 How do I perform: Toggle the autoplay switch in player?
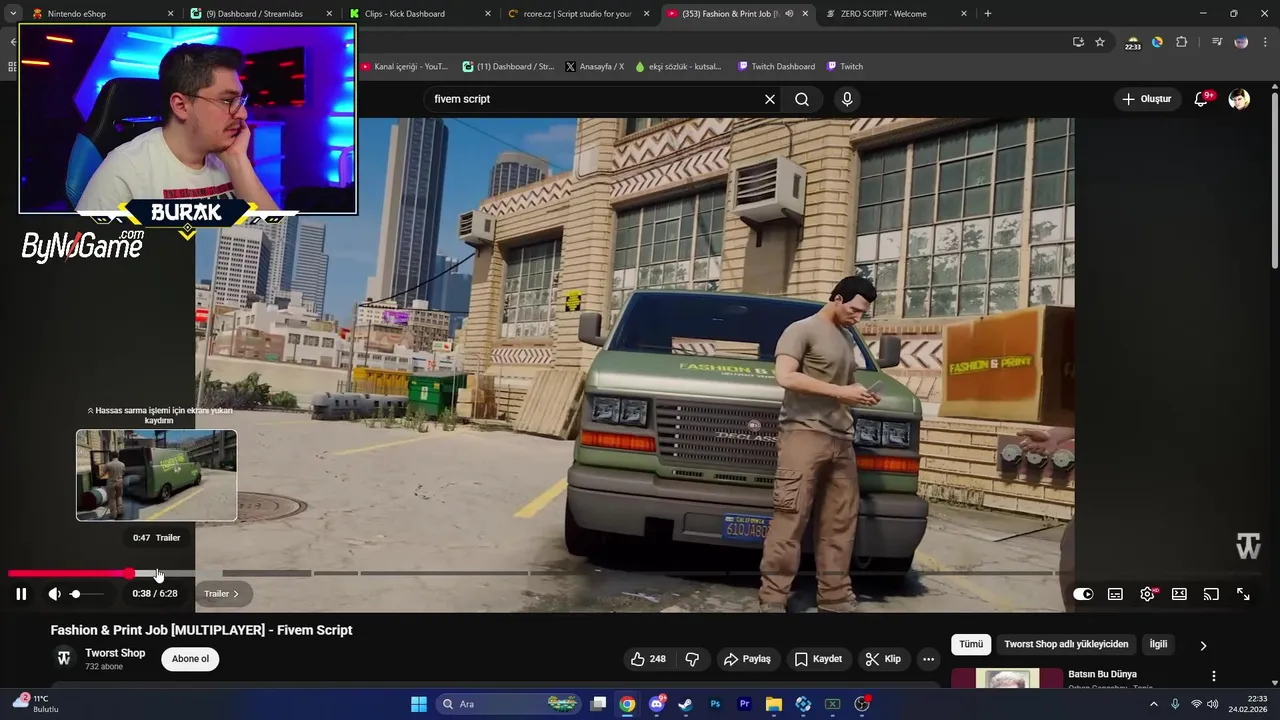point(1083,594)
